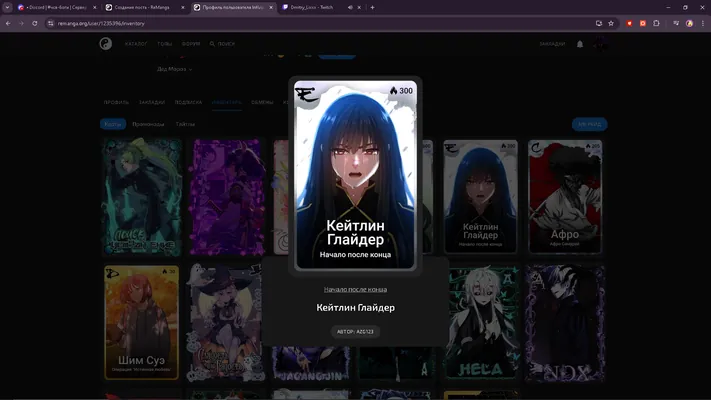Screen dimensions: 711x400
Task: Open the 'Форум' menu item
Action: pos(191,44)
